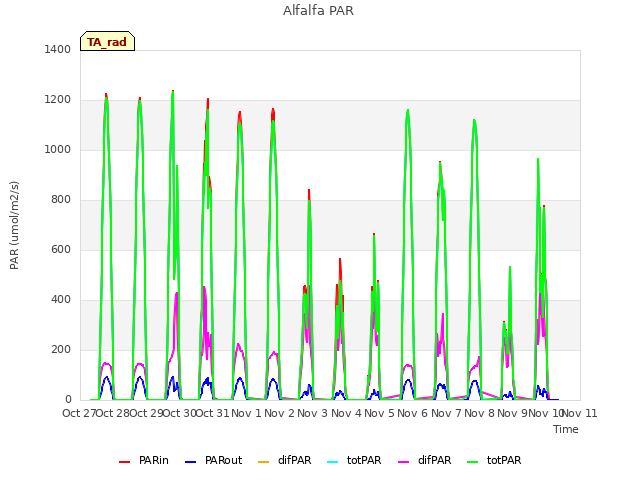The image size is (640, 480).
Task: Click the 1200 y-axis tick label
Action: (x=58, y=100)
